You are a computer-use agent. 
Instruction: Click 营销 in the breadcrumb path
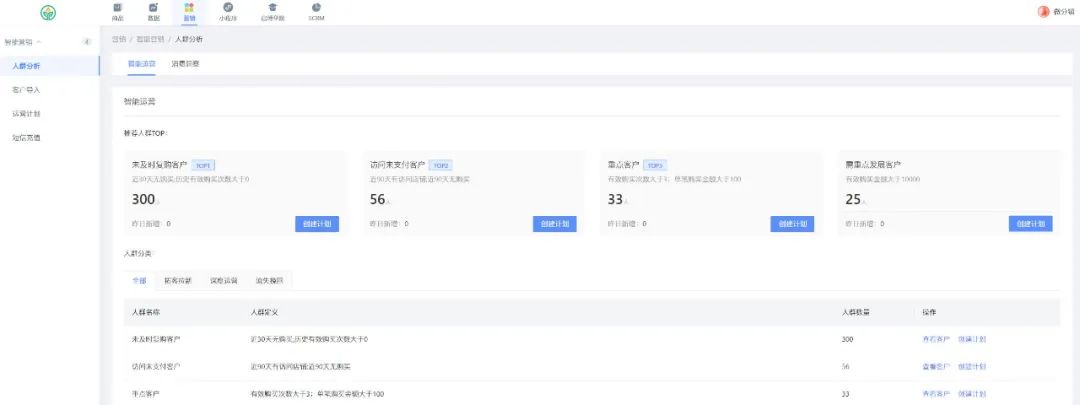coord(119,39)
